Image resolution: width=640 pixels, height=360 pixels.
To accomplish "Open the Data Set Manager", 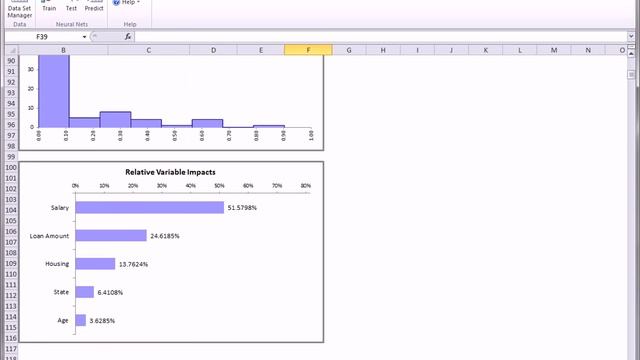I will tap(20, 9).
